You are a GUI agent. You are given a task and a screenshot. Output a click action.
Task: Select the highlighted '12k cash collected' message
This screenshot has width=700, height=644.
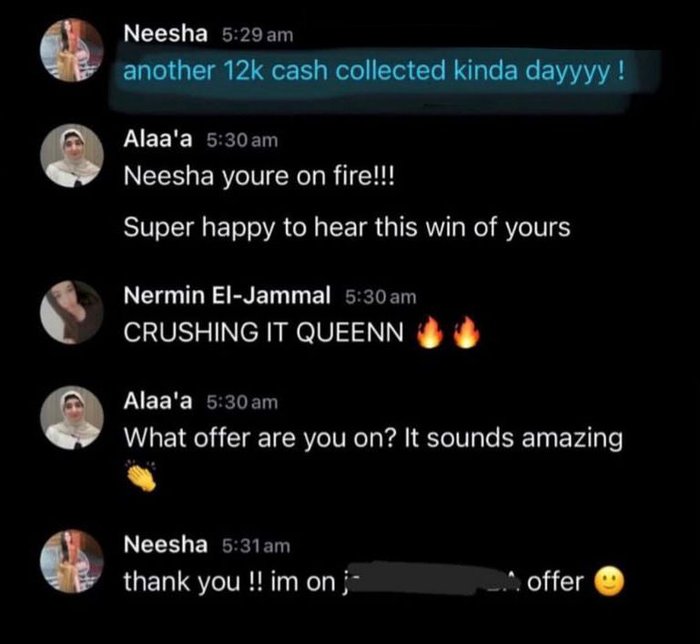pyautogui.click(x=374, y=71)
